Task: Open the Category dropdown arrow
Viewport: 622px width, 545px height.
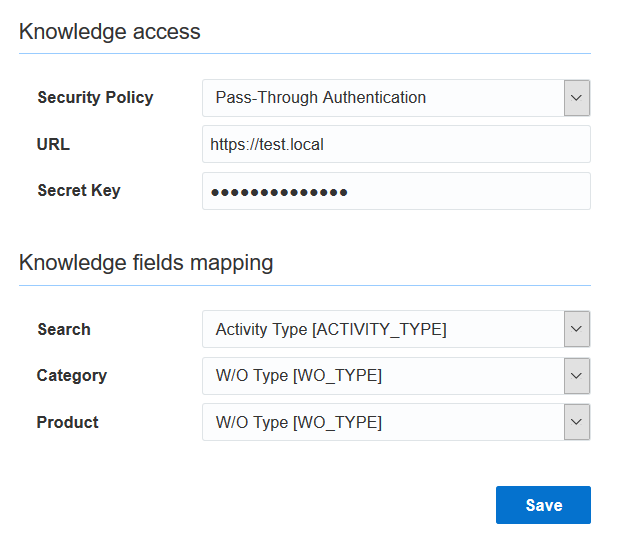Action: pyautogui.click(x=576, y=376)
